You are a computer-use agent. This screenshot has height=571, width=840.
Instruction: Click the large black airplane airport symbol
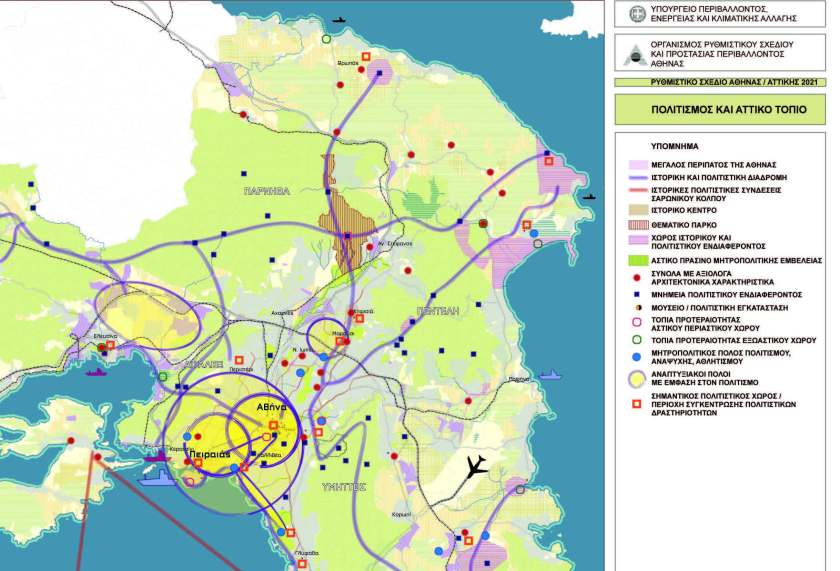[x=476, y=467]
